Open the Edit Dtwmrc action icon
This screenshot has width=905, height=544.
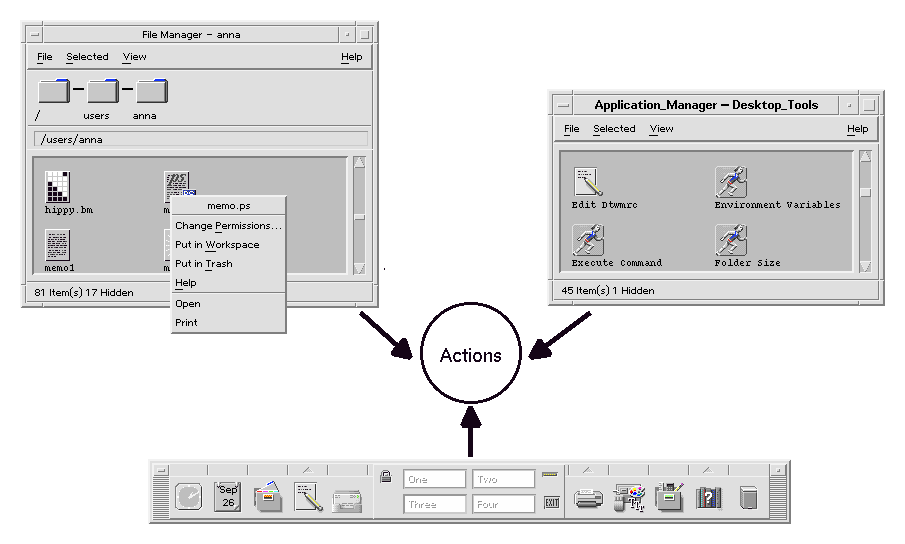588,182
